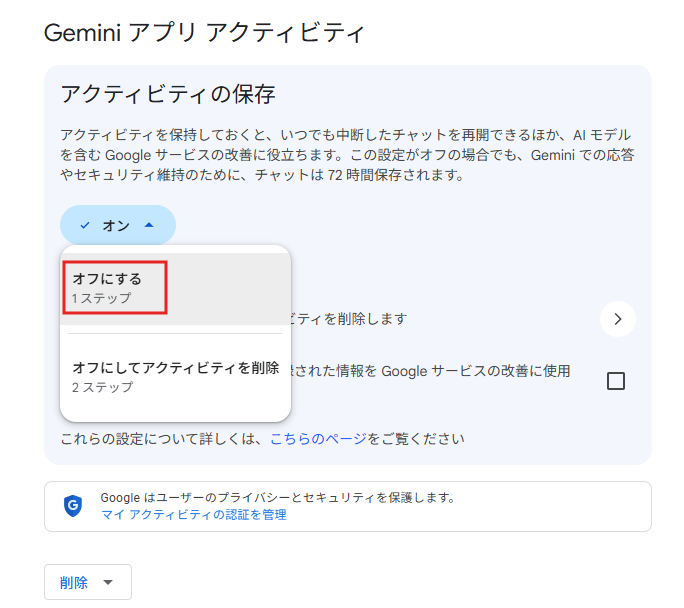The height and width of the screenshot is (608, 684).
Task: Collapse the オン activity status dropdown
Action: pyautogui.click(x=117, y=226)
